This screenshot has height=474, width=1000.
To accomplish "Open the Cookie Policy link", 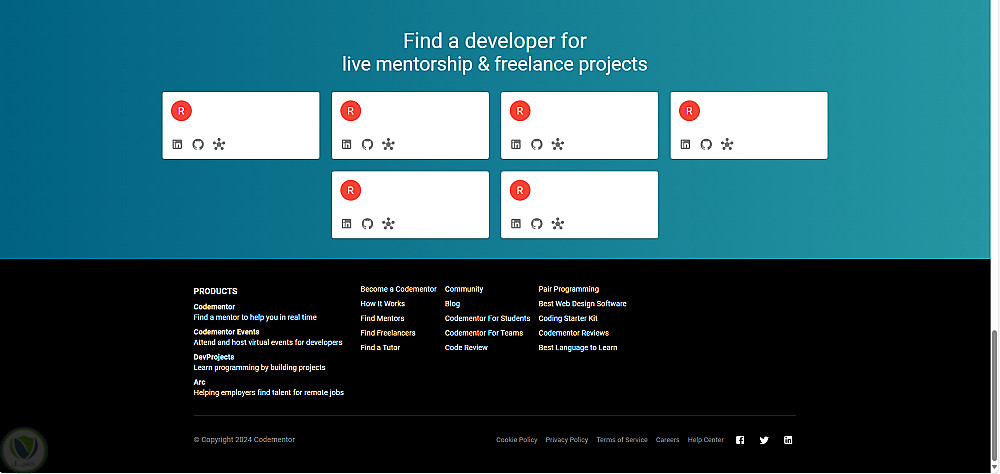I will point(517,440).
